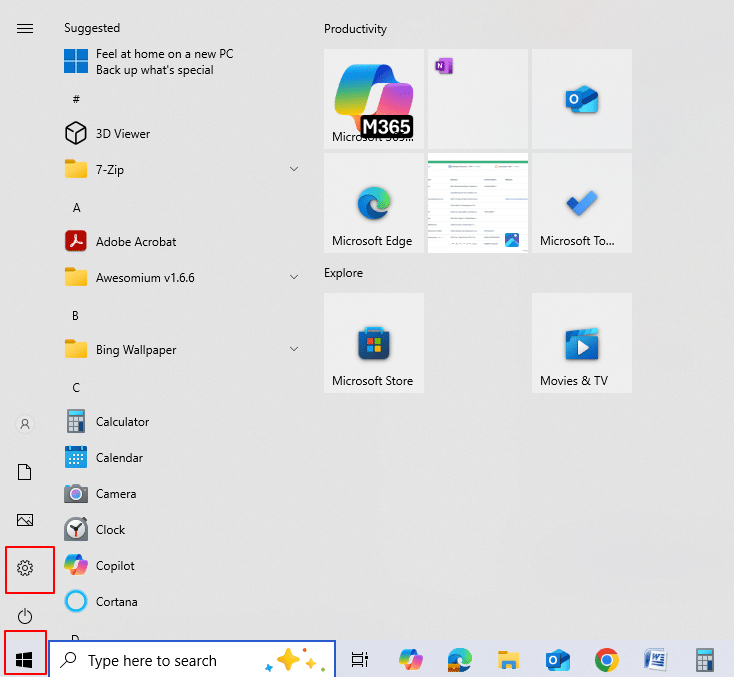Click Task View on the taskbar
This screenshot has height=677, width=734.
coord(360,660)
